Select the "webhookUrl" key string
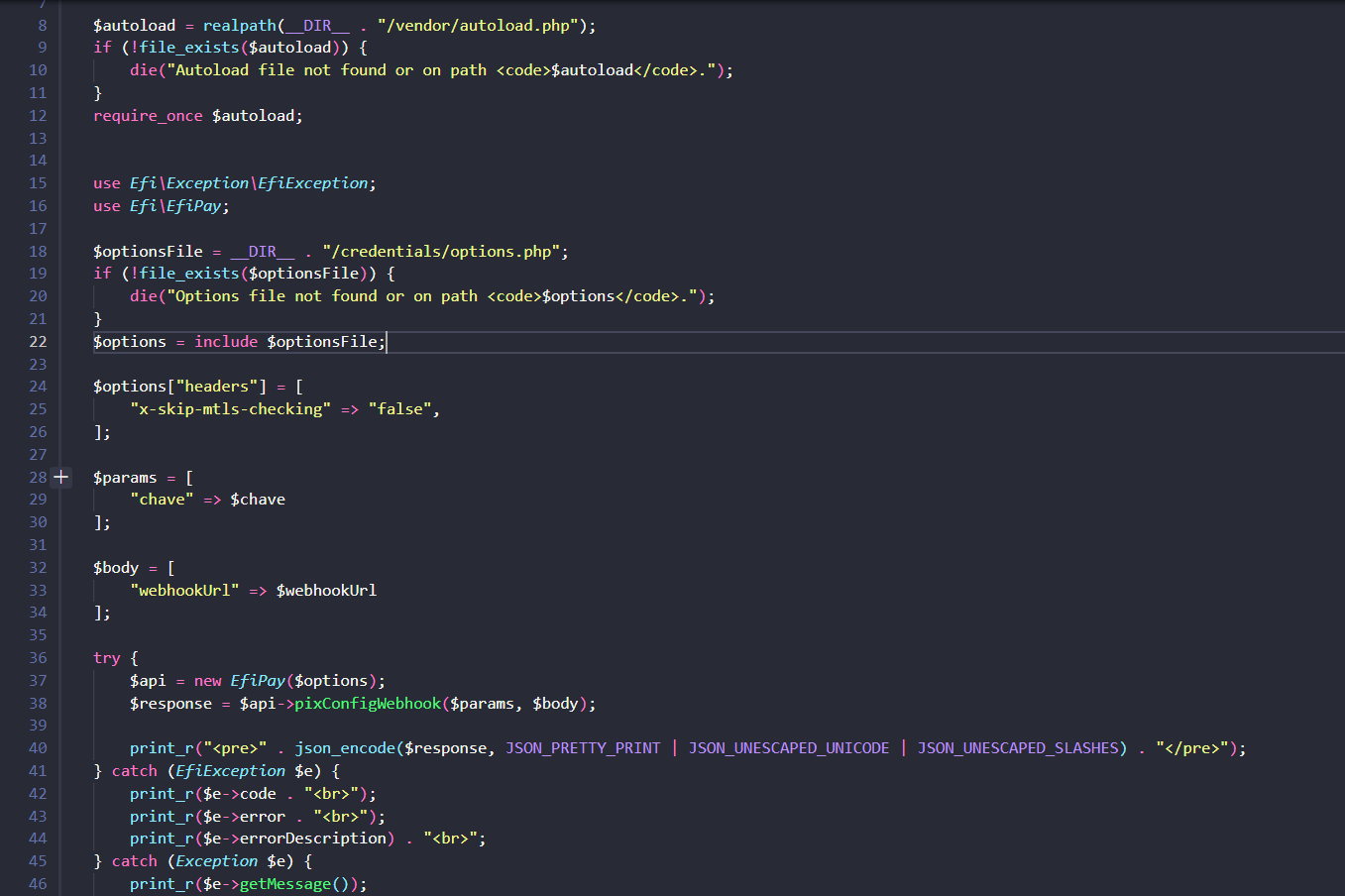This screenshot has height=896, width=1345. pyautogui.click(x=184, y=591)
